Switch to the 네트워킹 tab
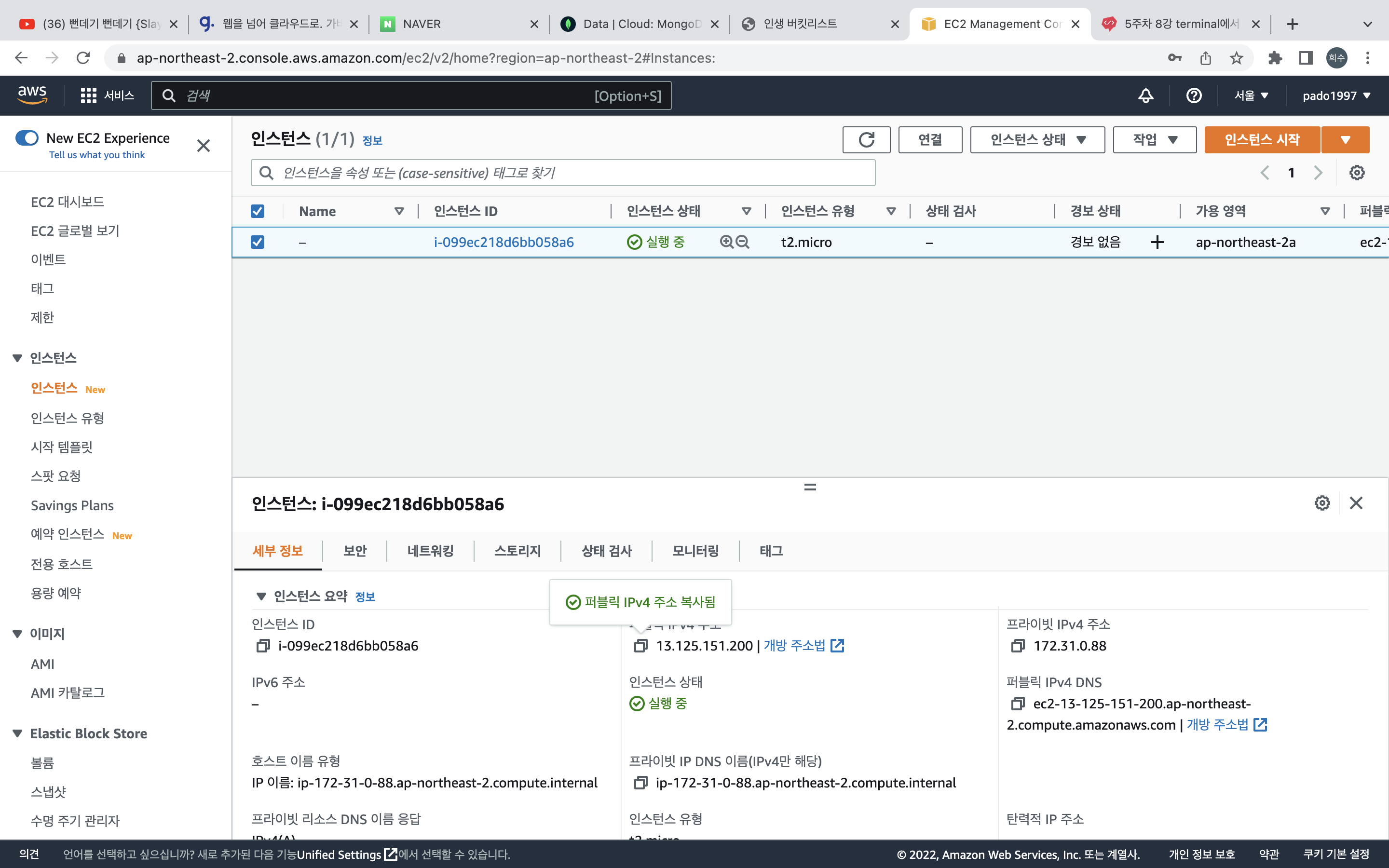The width and height of the screenshot is (1389, 868). point(431,551)
